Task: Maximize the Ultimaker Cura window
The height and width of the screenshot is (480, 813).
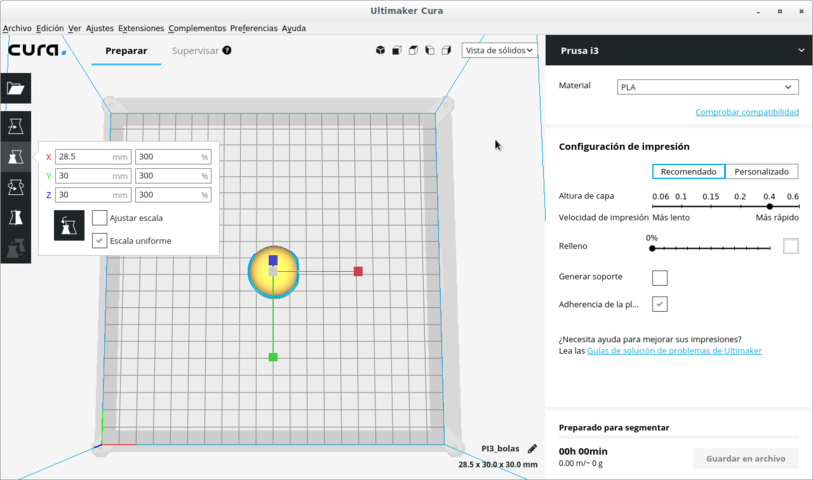Action: pos(780,11)
